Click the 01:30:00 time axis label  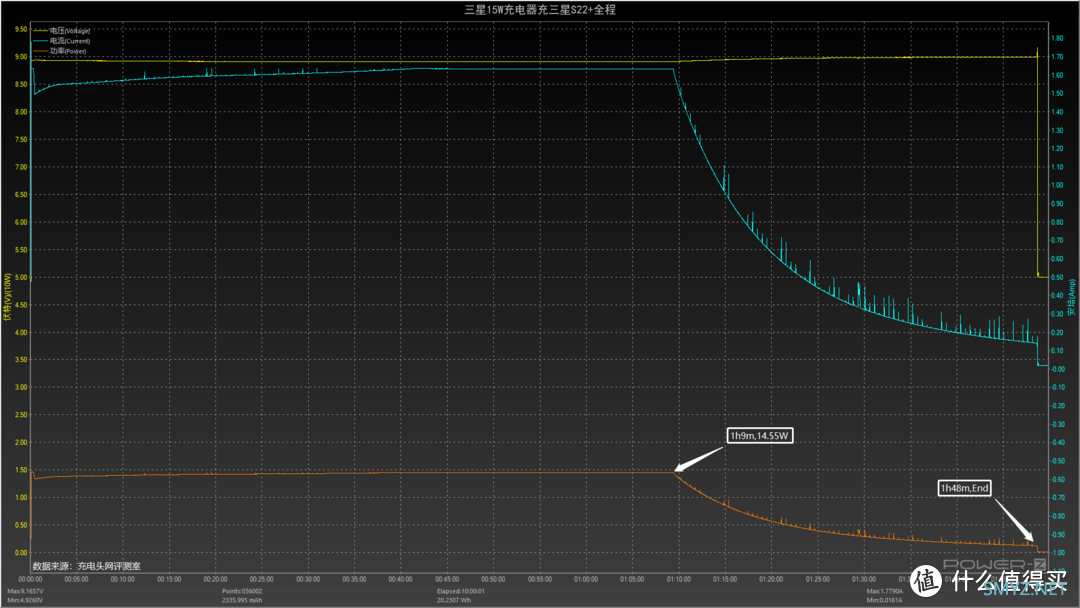pyautogui.click(x=864, y=579)
